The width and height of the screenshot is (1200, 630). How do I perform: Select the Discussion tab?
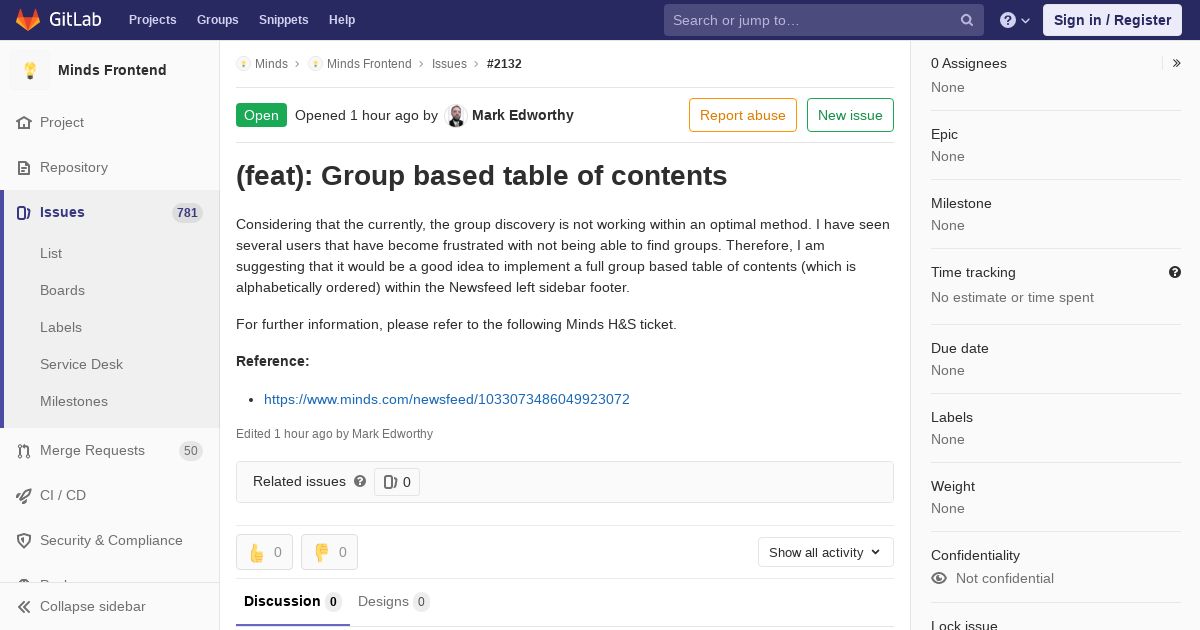coord(292,601)
